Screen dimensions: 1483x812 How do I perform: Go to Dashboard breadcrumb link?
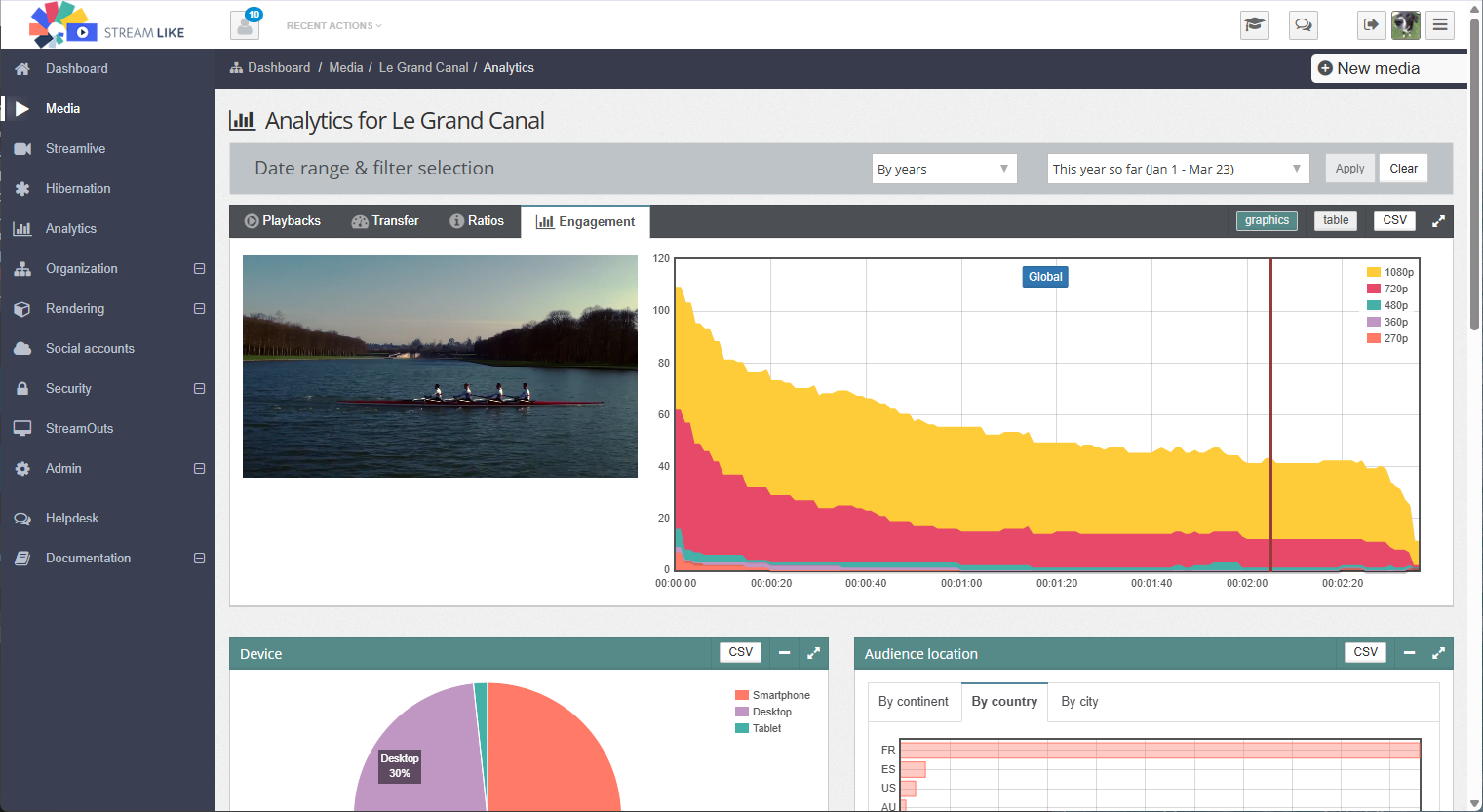click(279, 68)
